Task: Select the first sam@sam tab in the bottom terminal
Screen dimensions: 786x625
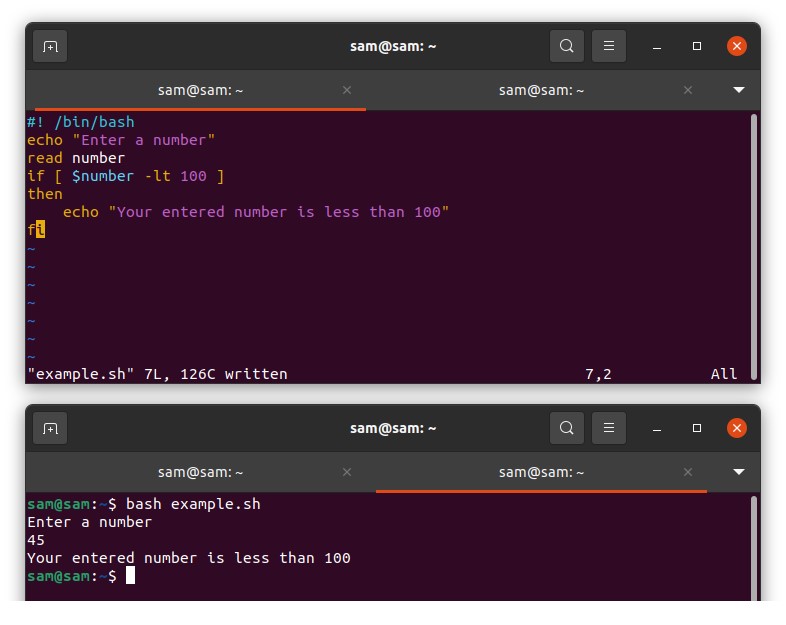Action: coord(201,472)
